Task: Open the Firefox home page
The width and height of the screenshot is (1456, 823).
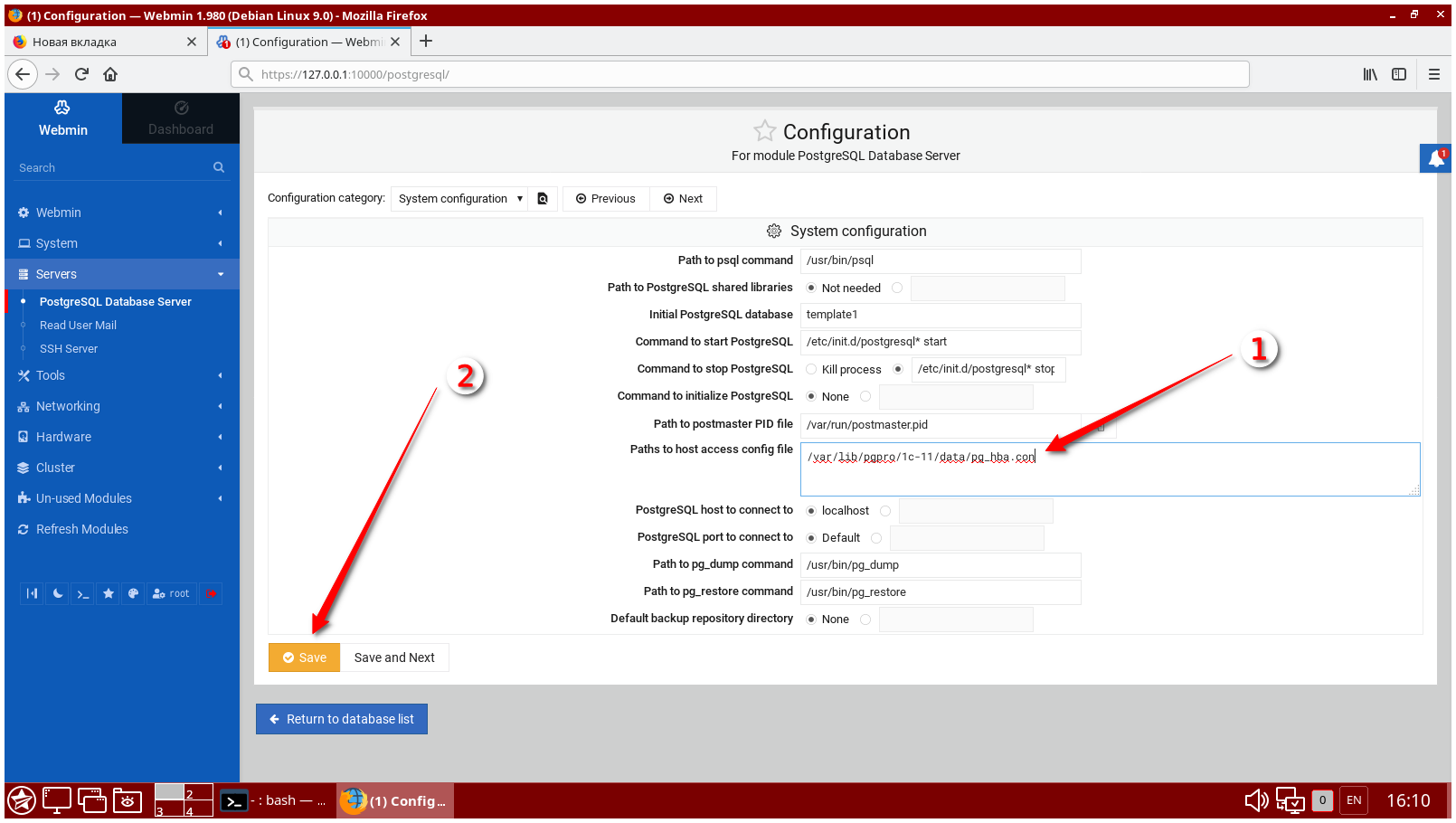Action: 110,74
